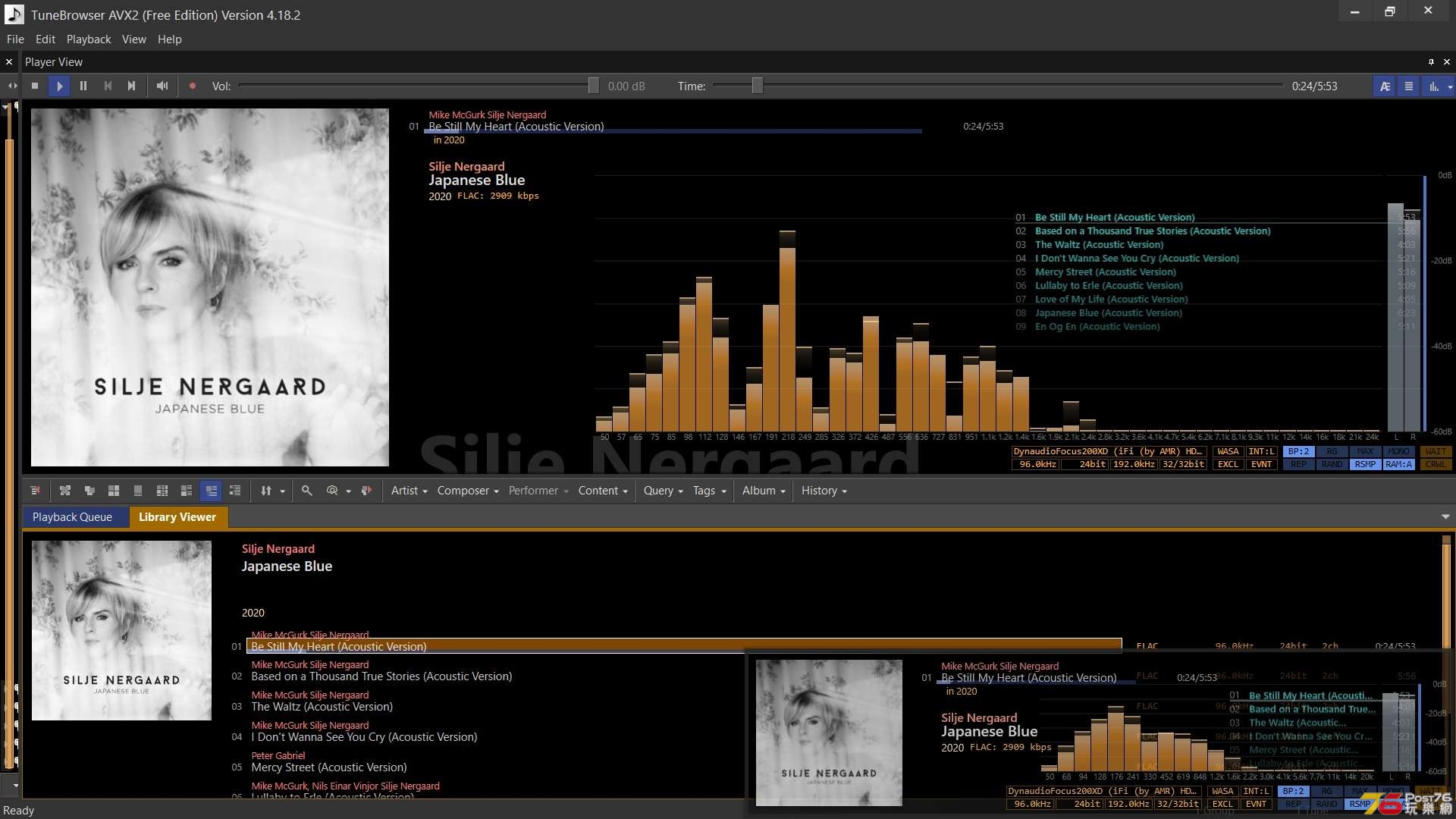Viewport: 1456px width, 819px height.
Task: Select The Waltz in Player View tracklist
Action: click(1099, 245)
